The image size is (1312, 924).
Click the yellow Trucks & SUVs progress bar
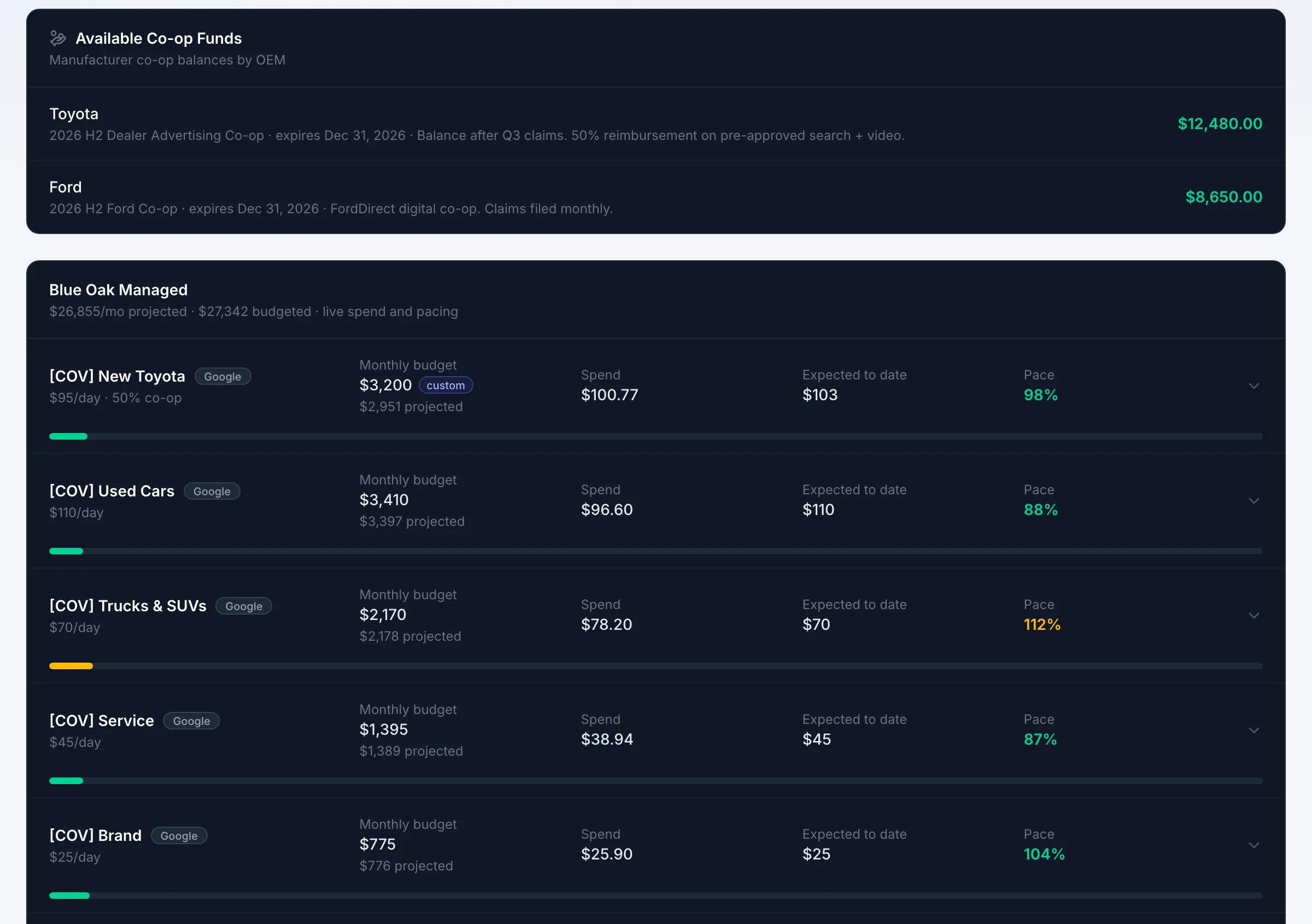pos(656,666)
